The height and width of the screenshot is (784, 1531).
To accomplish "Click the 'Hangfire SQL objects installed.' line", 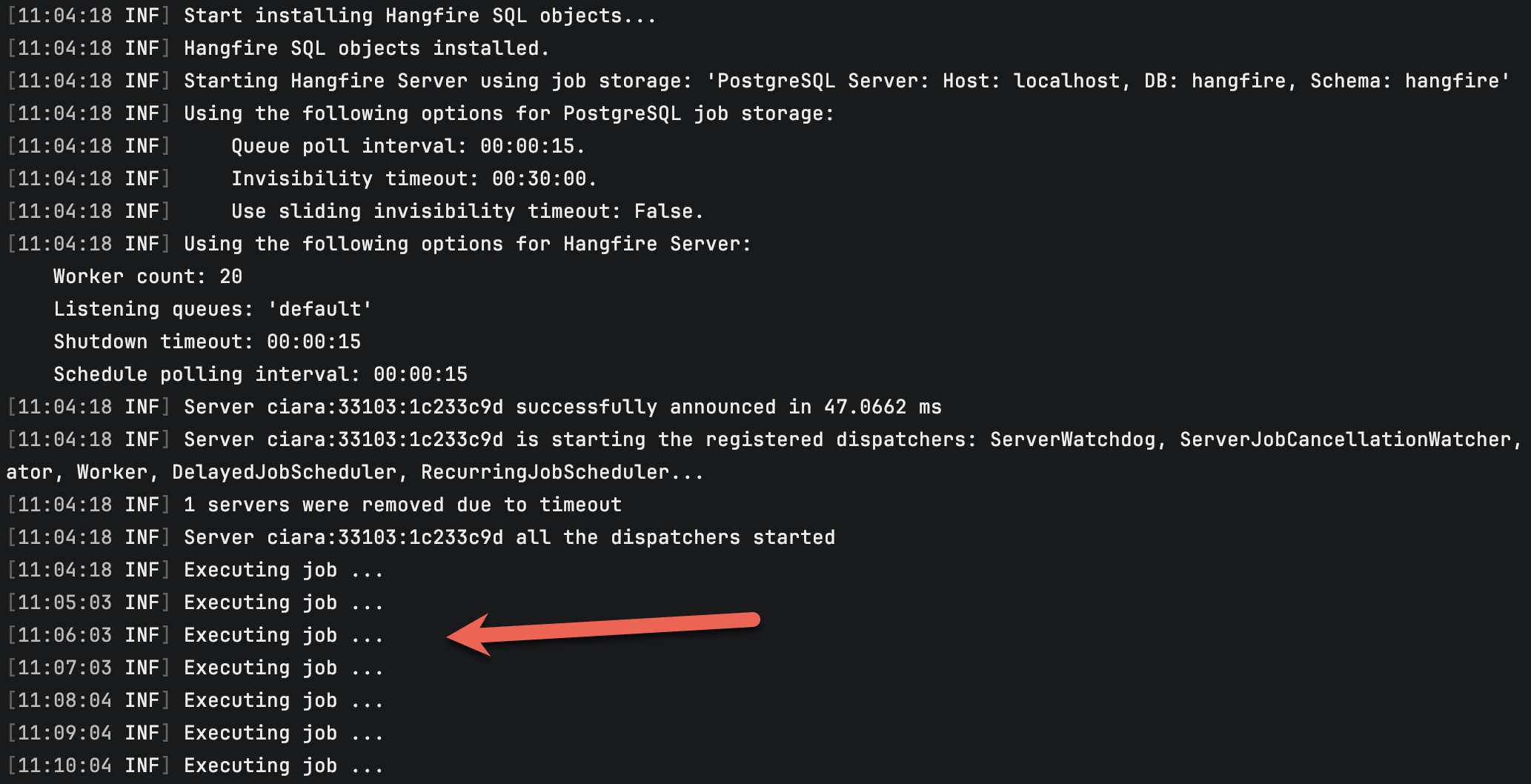I will pyautogui.click(x=366, y=48).
